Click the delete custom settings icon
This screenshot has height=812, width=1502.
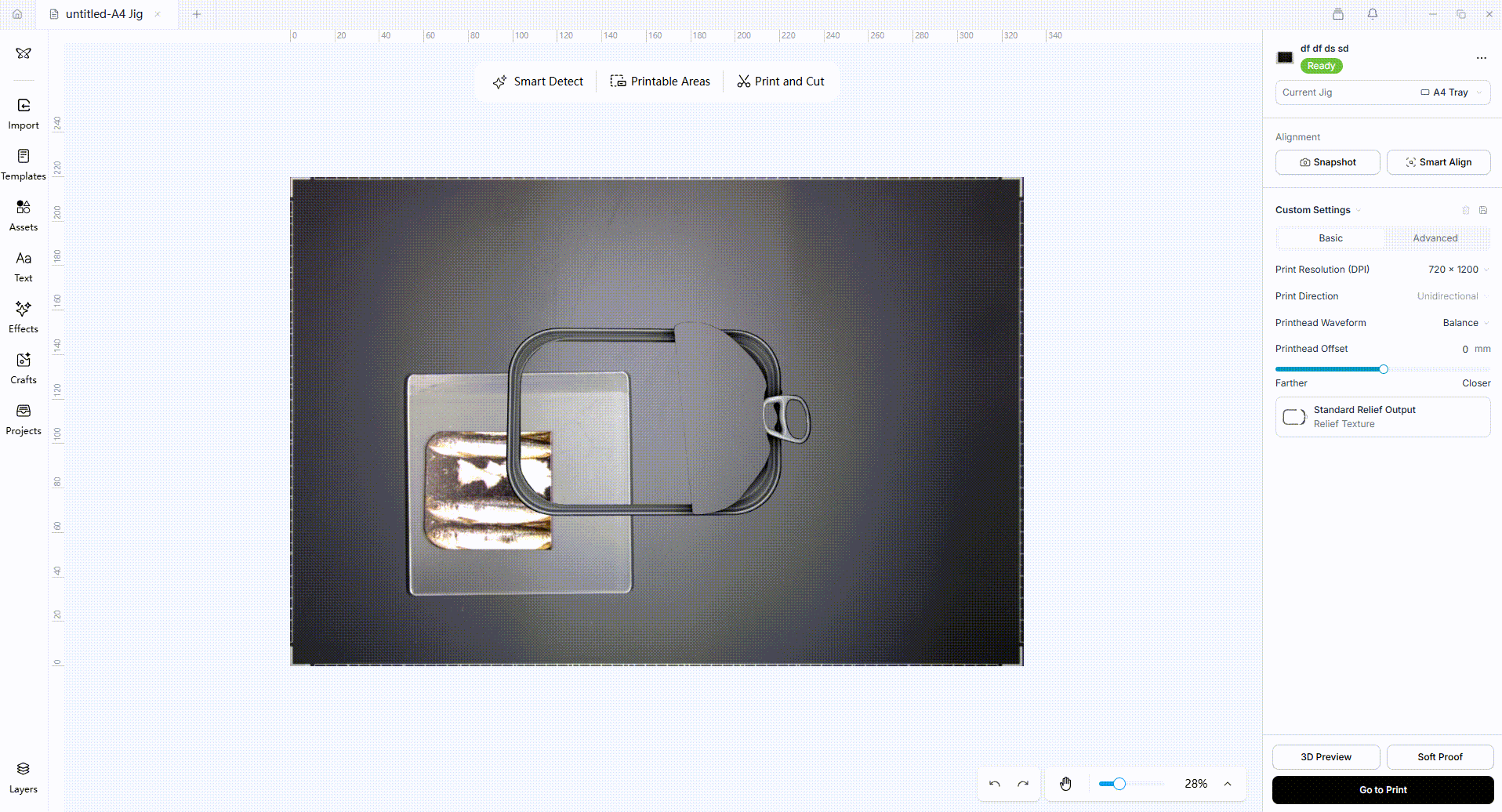click(x=1466, y=210)
